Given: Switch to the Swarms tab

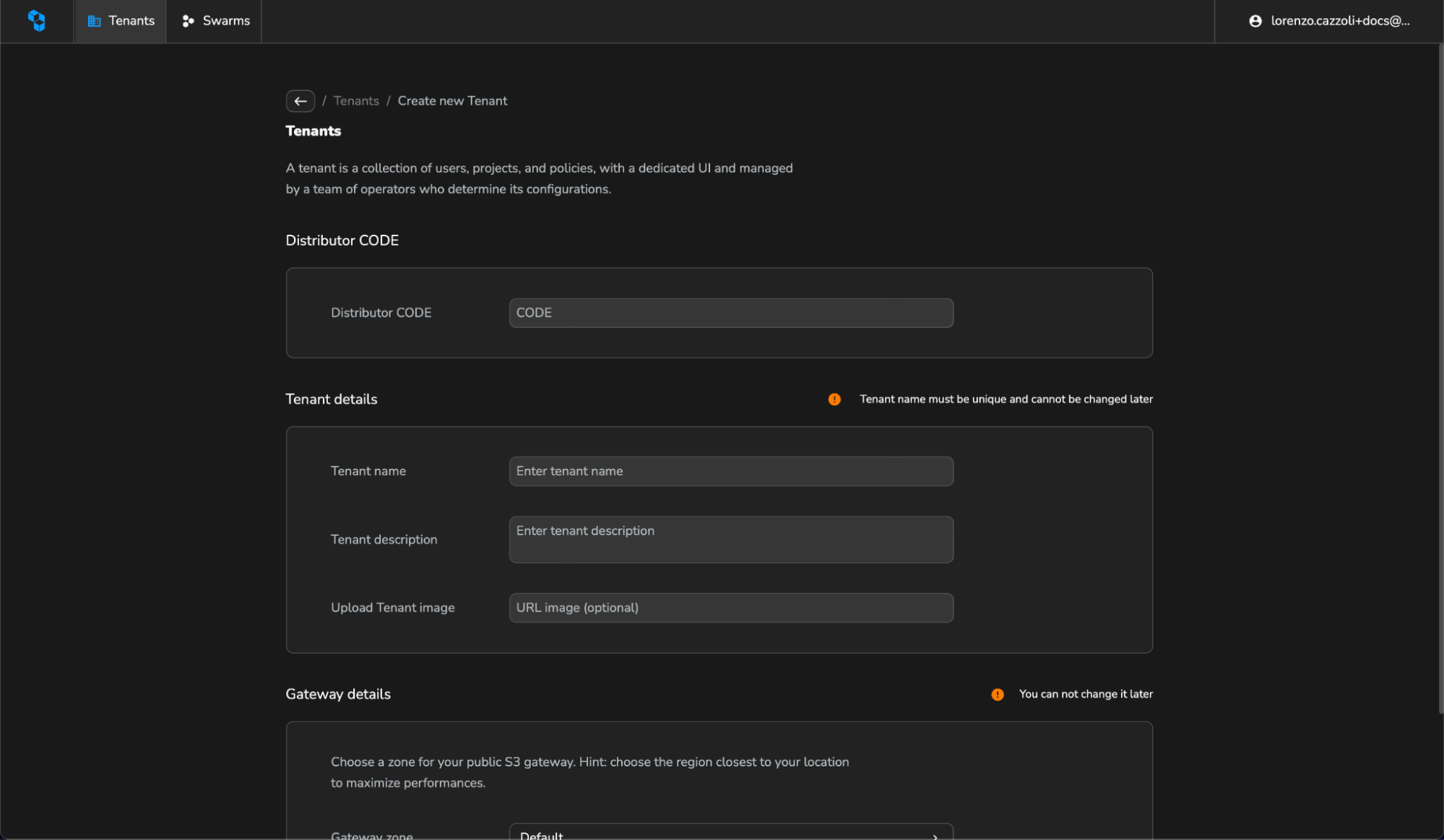Looking at the screenshot, I should 215,21.
